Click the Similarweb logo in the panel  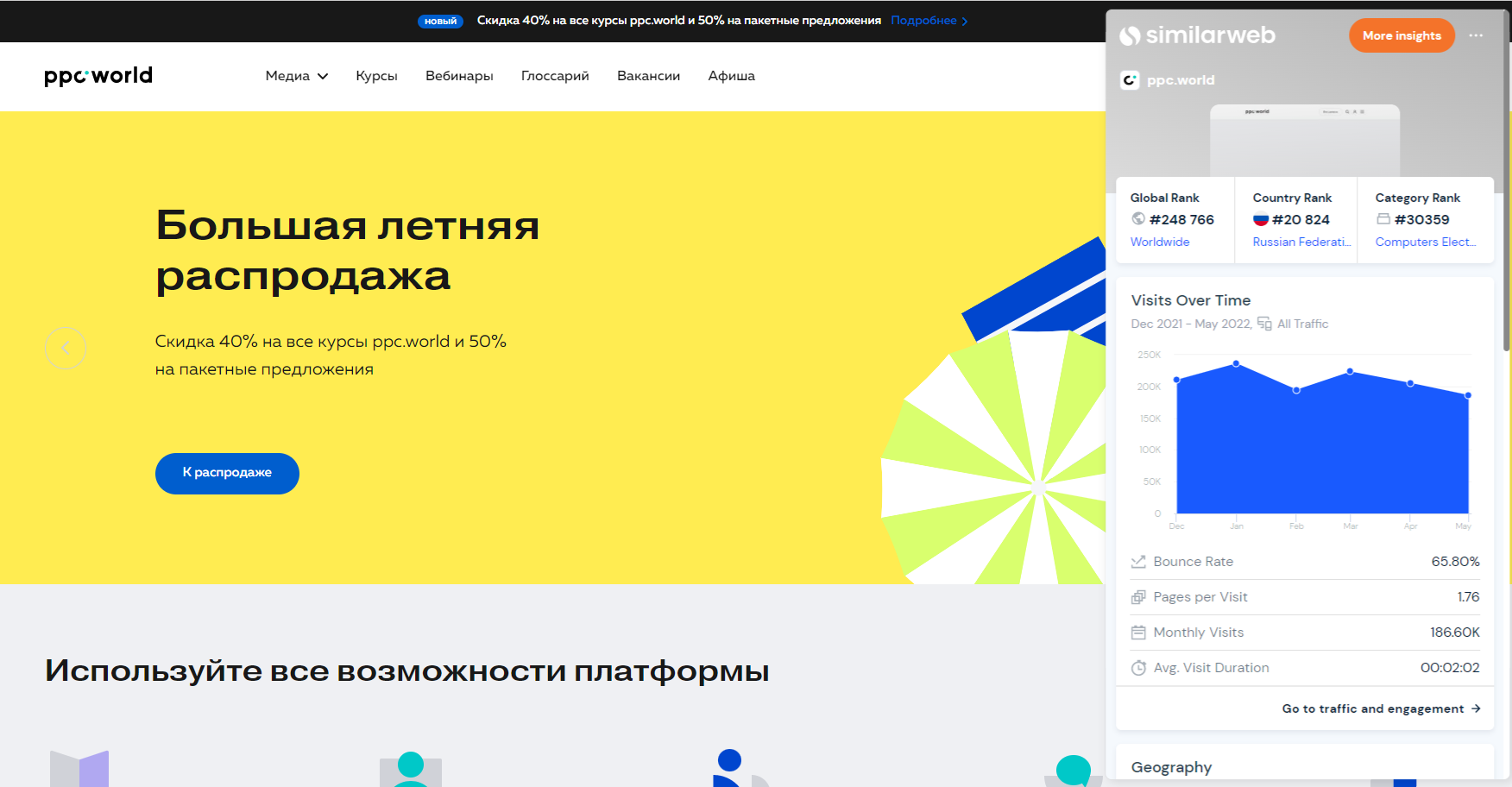1197,35
